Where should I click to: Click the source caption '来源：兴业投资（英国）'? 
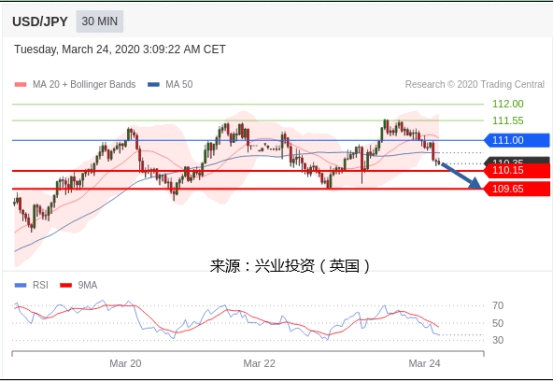[290, 266]
